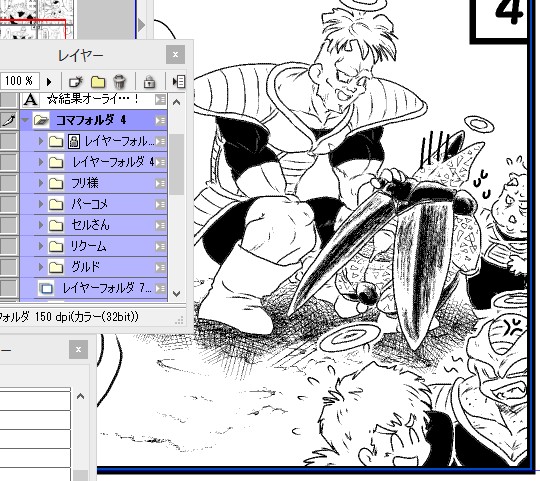Open properties button on フリ様 row
The width and height of the screenshot is (540, 481).
[160, 183]
